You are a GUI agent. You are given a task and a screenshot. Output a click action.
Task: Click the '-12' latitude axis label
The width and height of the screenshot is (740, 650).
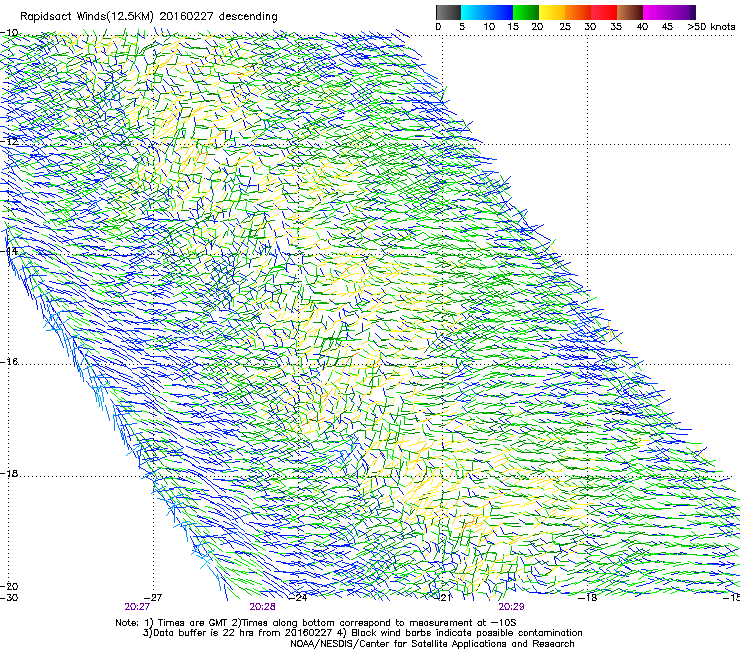tap(9, 141)
